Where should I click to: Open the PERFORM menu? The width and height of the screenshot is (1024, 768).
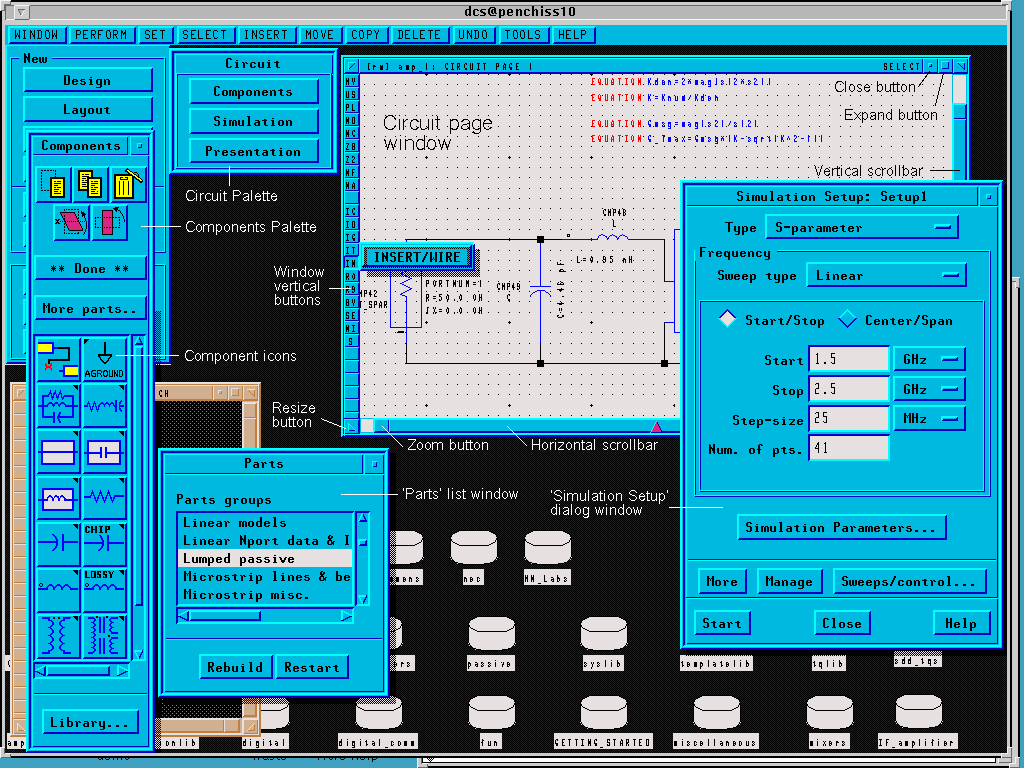pos(101,35)
